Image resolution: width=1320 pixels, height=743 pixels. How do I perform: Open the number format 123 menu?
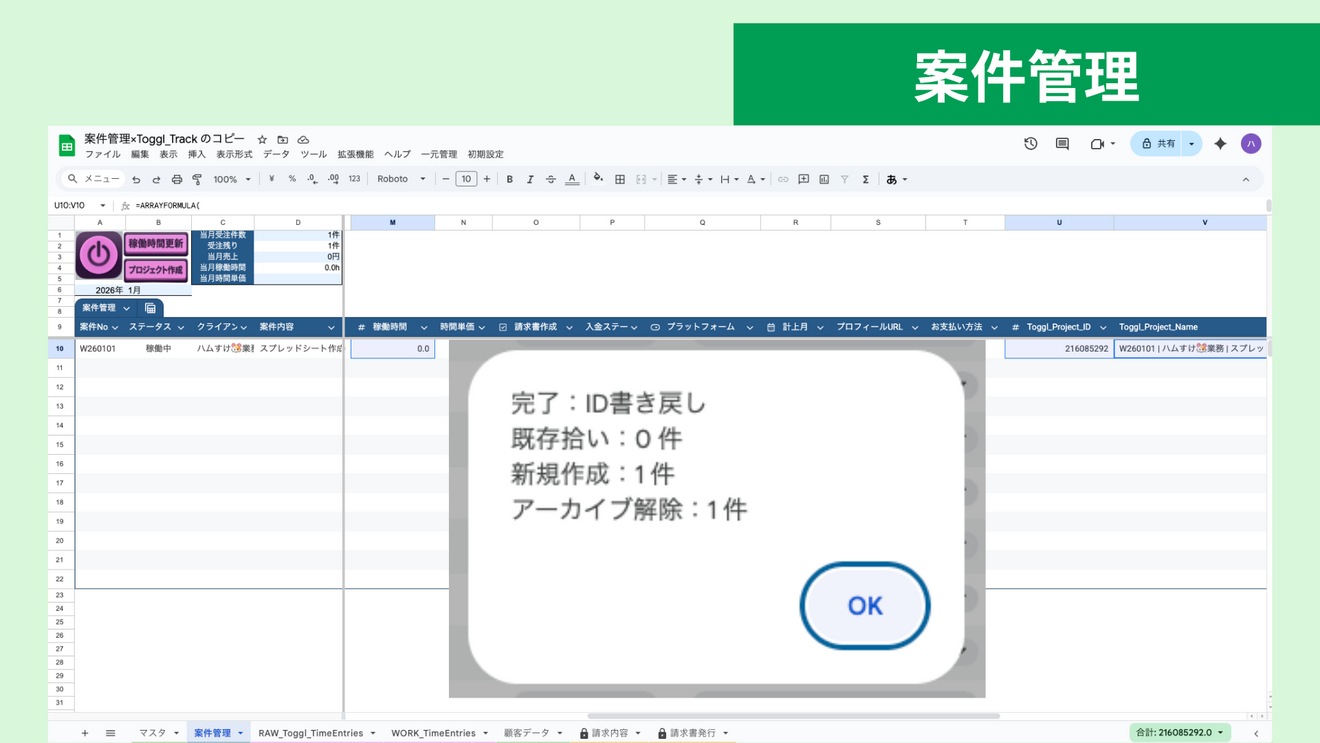click(x=354, y=180)
